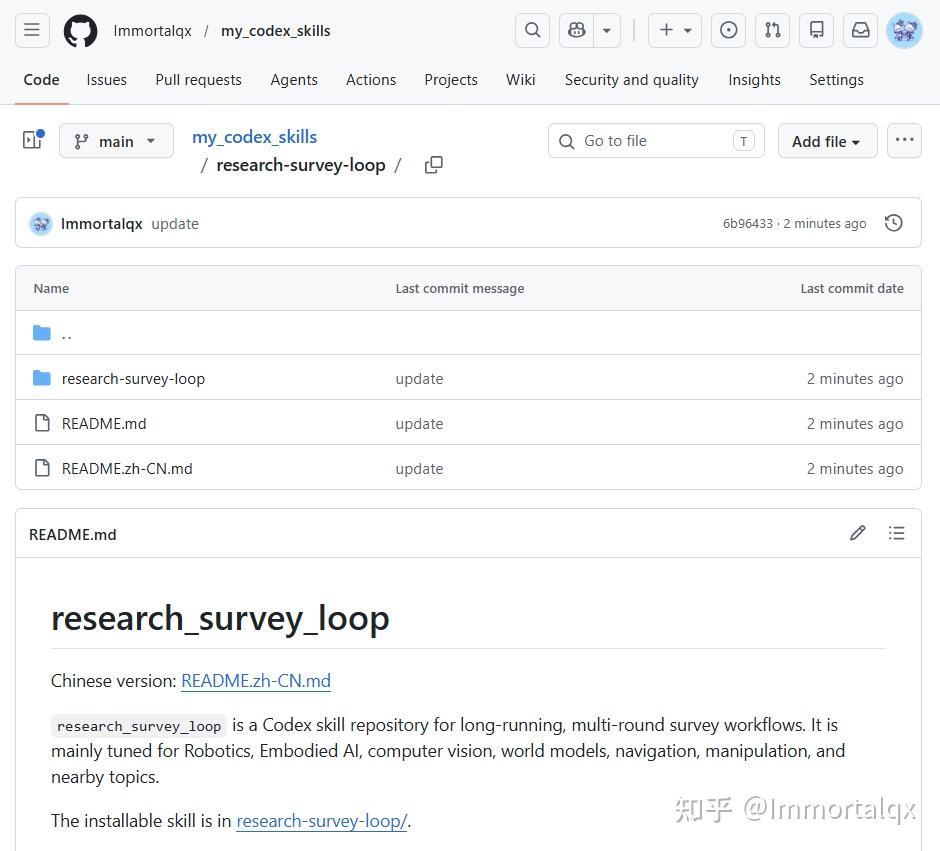Switch to the Issues tab

pos(107,80)
